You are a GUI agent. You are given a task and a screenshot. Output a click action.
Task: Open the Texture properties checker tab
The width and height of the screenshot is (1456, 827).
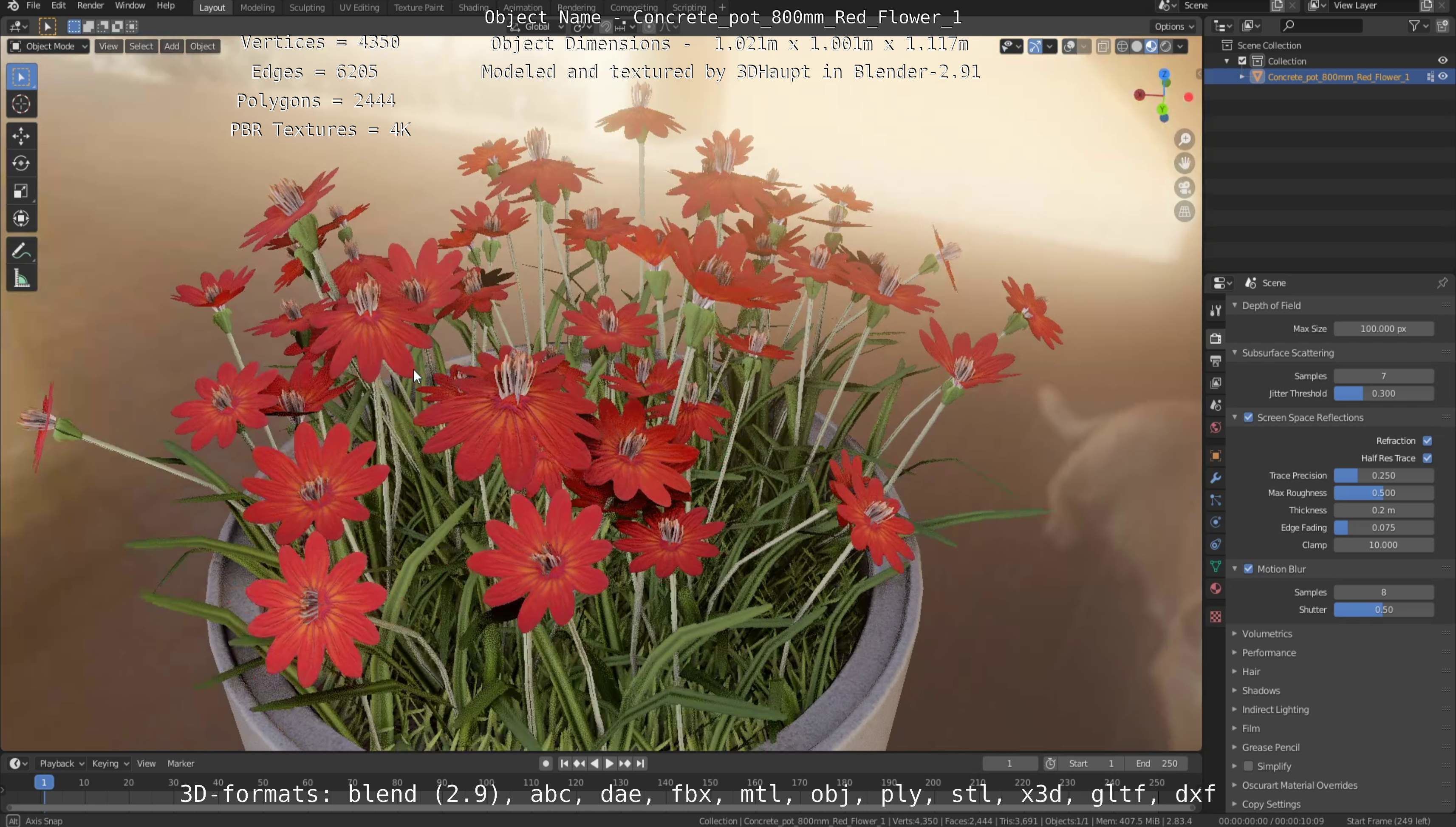[x=1215, y=617]
